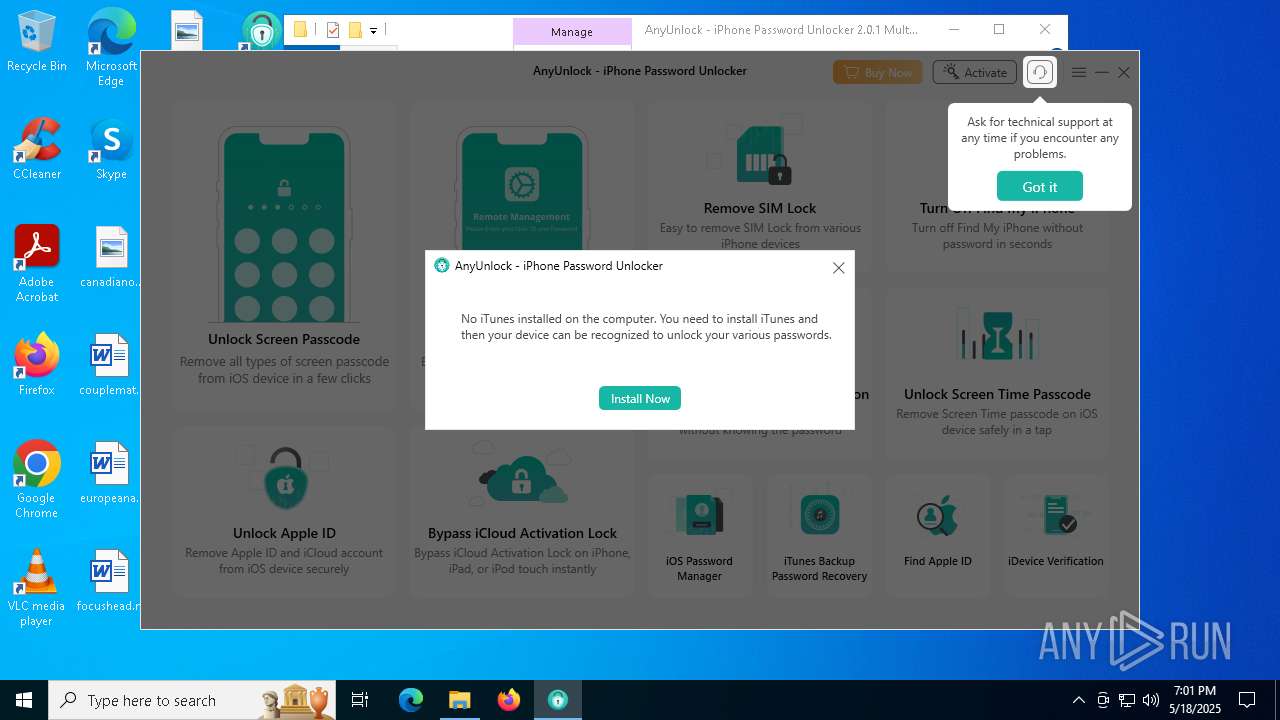Open the Microsoft Edge desktop shortcut
1280x720 pixels.
point(111,48)
